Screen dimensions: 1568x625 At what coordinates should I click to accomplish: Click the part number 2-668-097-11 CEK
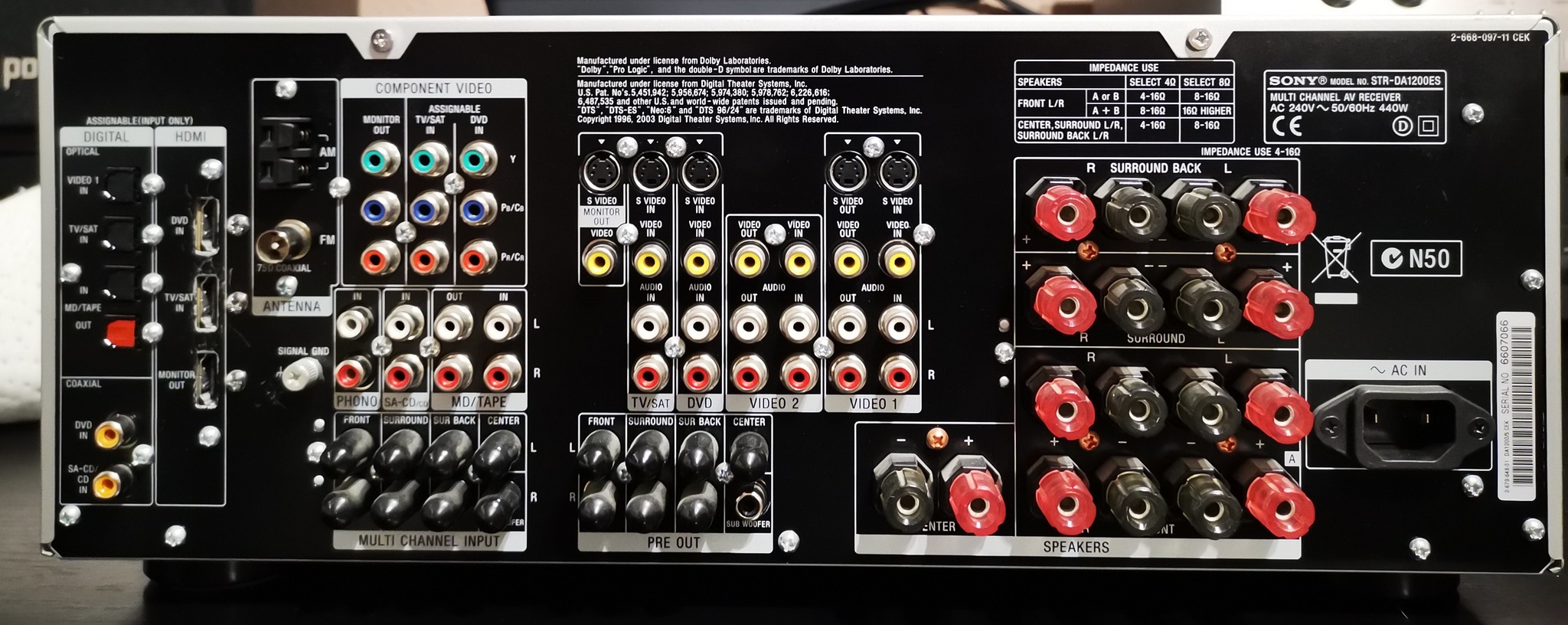point(1490,37)
